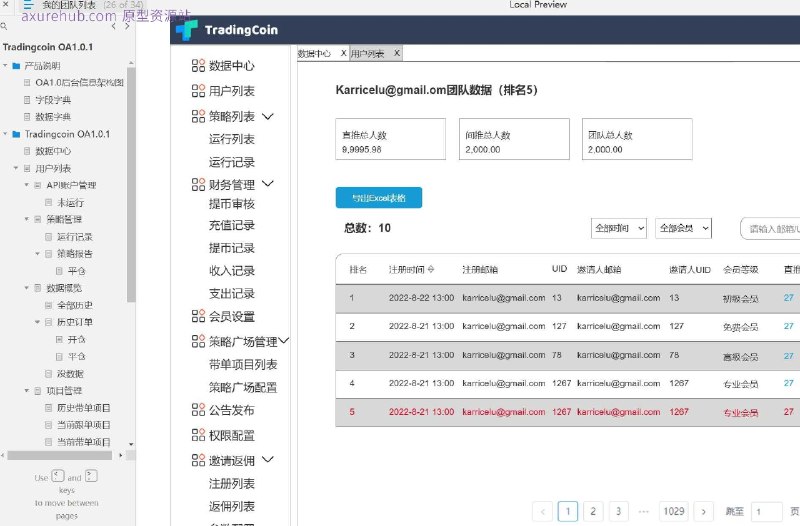Open the sitemap hamburger menu icon
Viewport: 800px width, 526px height.
coord(28,5)
